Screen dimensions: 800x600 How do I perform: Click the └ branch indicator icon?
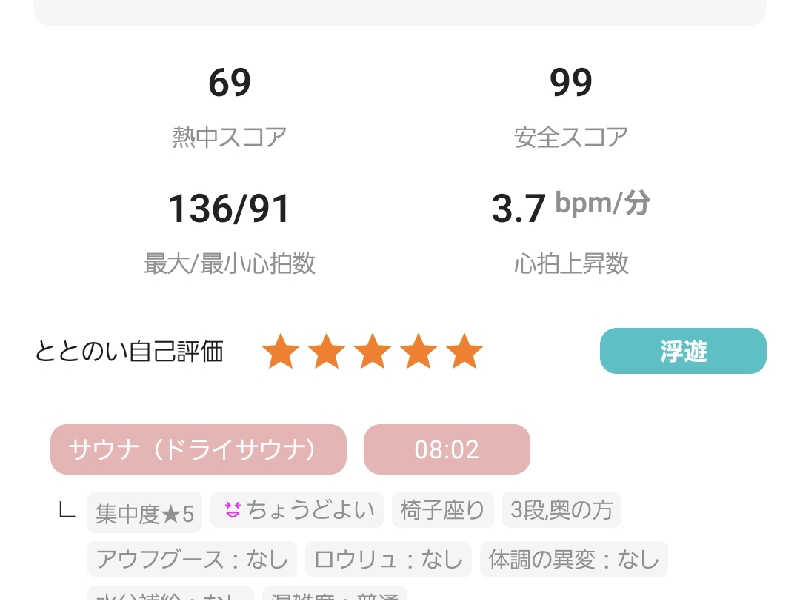pyautogui.click(x=66, y=511)
